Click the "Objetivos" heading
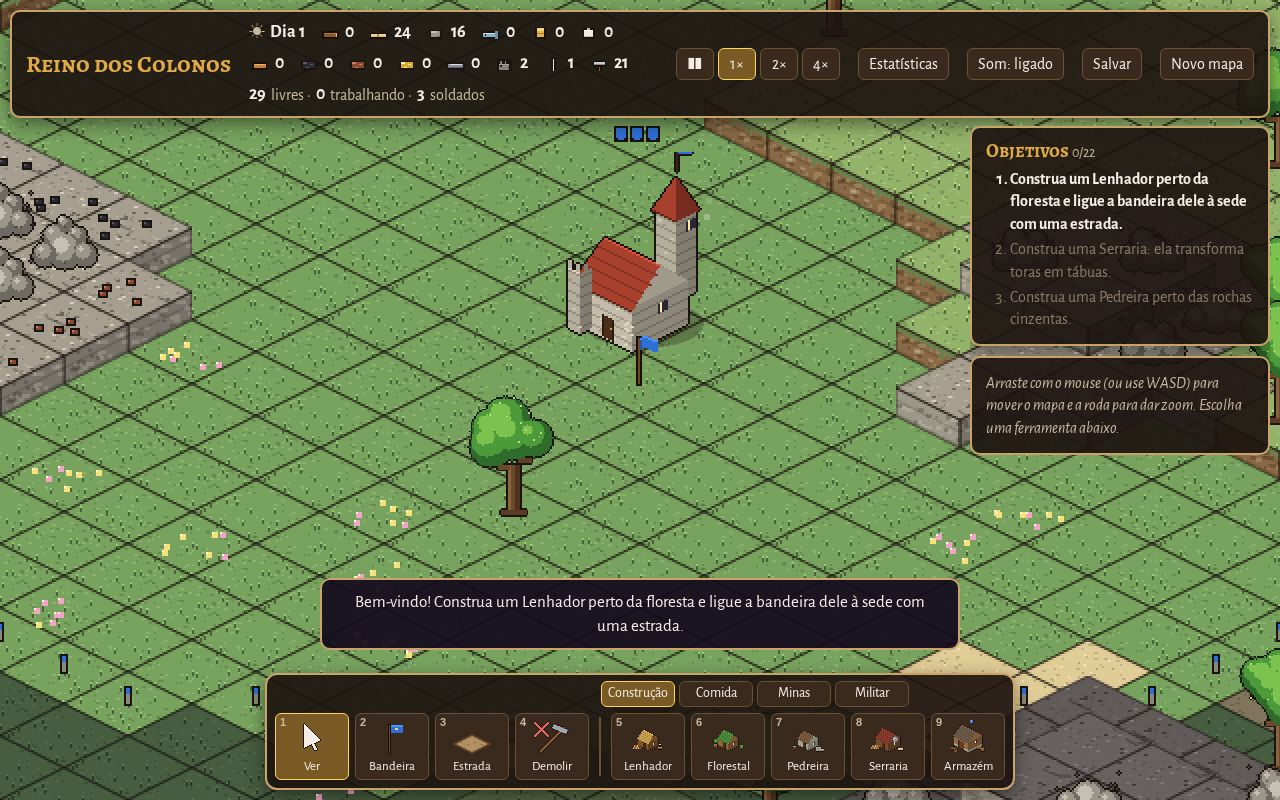This screenshot has width=1280, height=800. pyautogui.click(x=1027, y=152)
